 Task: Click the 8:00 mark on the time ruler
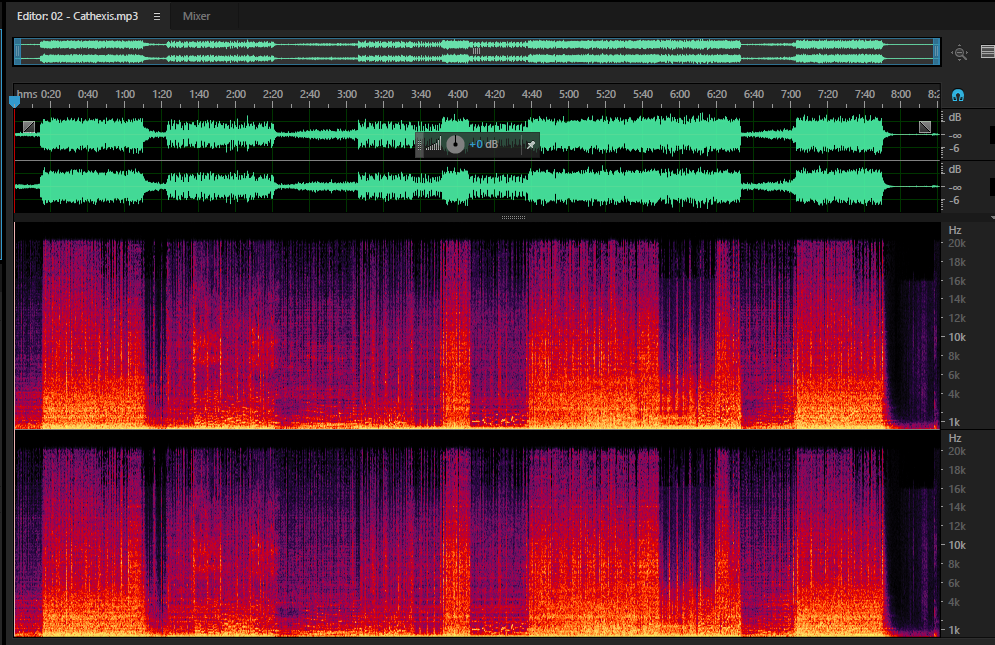point(901,94)
